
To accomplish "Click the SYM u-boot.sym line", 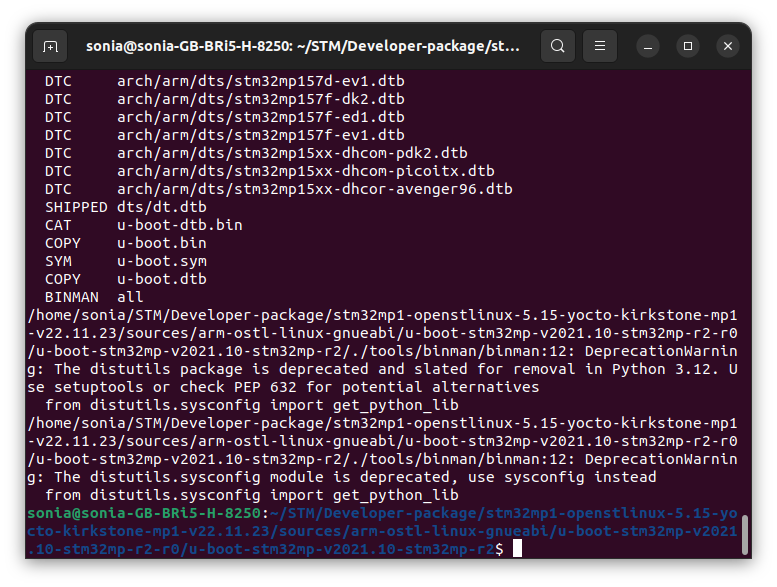I will tap(126, 261).
